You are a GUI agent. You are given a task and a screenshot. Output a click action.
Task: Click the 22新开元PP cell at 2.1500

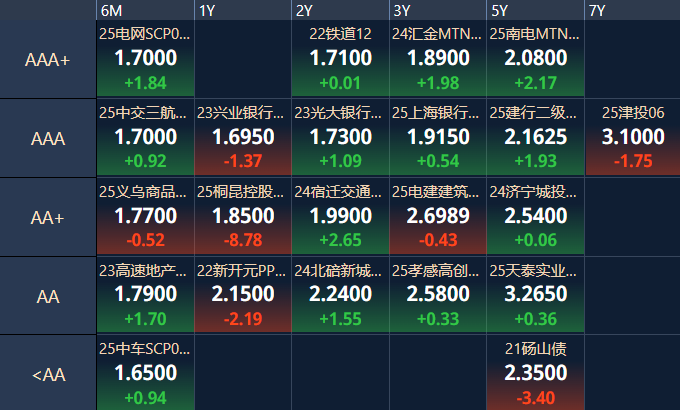coord(243,295)
